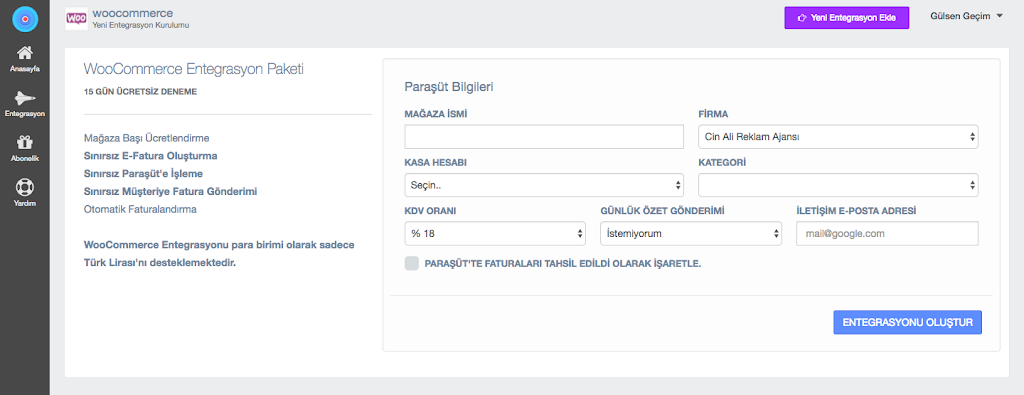
Task: Click the "KDV ORANI" field label
Action: pyautogui.click(x=430, y=210)
